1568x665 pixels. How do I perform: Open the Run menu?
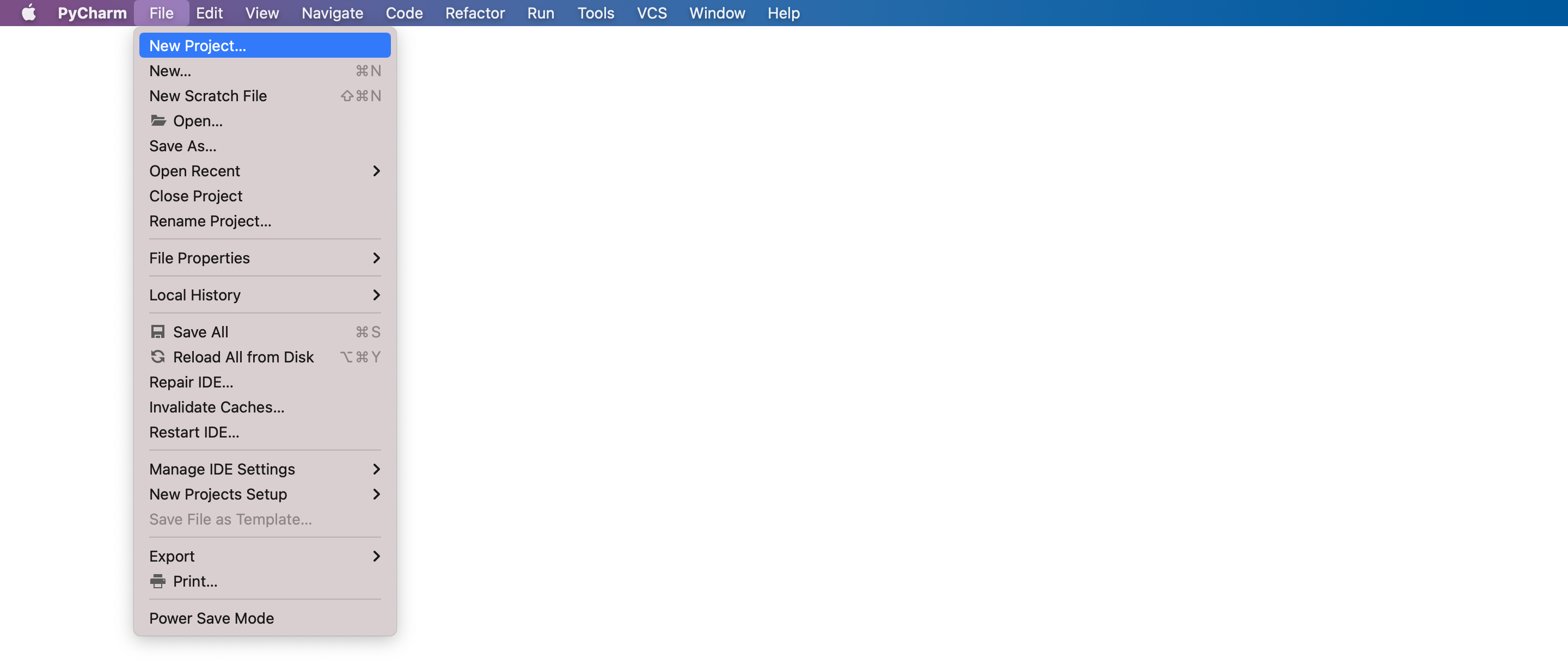coord(541,13)
